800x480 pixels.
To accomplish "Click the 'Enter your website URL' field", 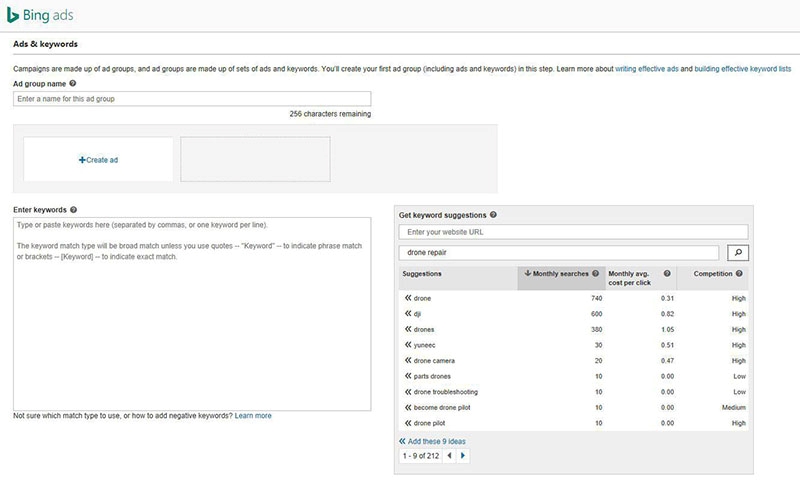I will [x=573, y=232].
